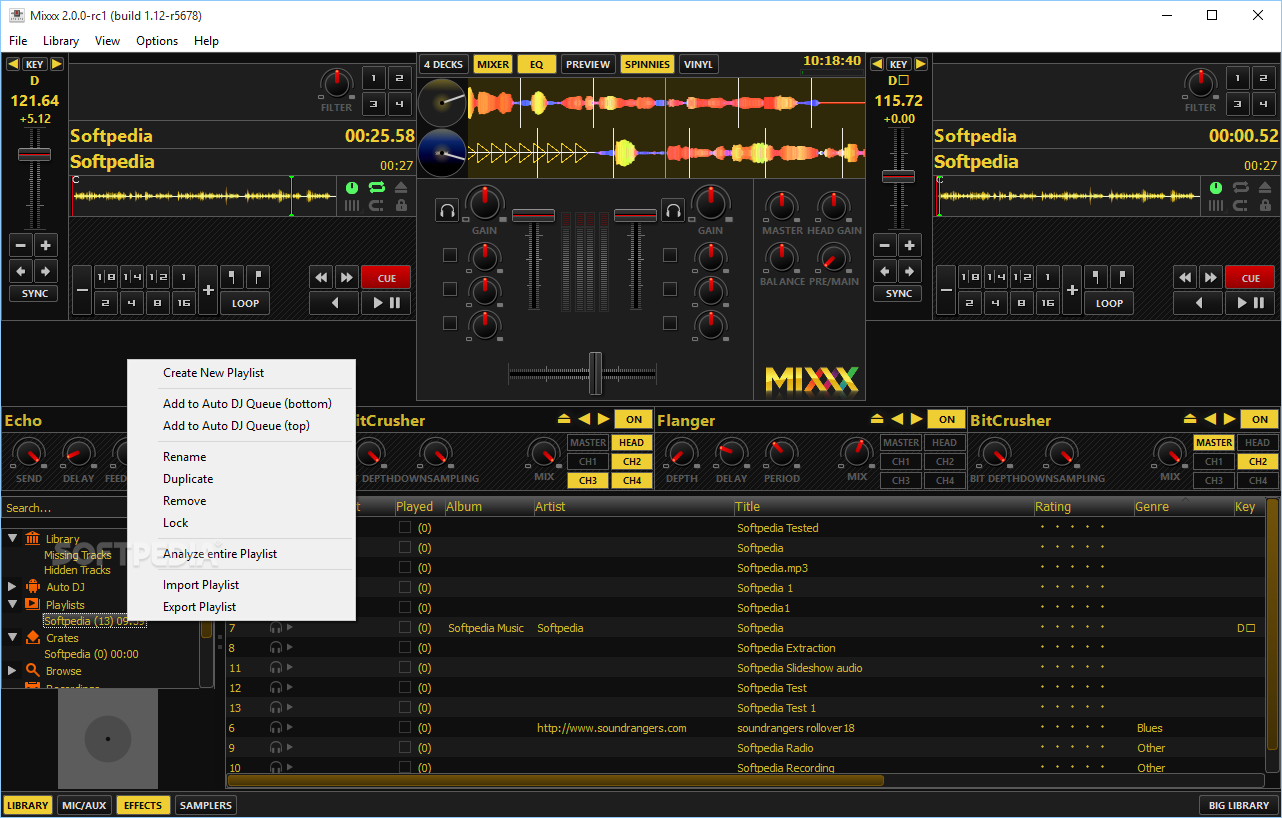
Task: Raise the key on the right deck
Action: coord(921,64)
